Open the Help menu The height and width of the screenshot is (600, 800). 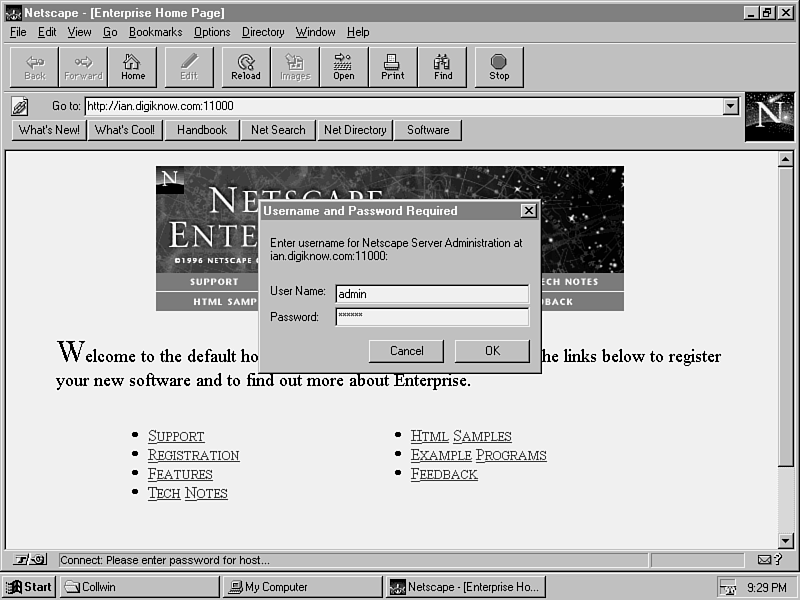(358, 32)
